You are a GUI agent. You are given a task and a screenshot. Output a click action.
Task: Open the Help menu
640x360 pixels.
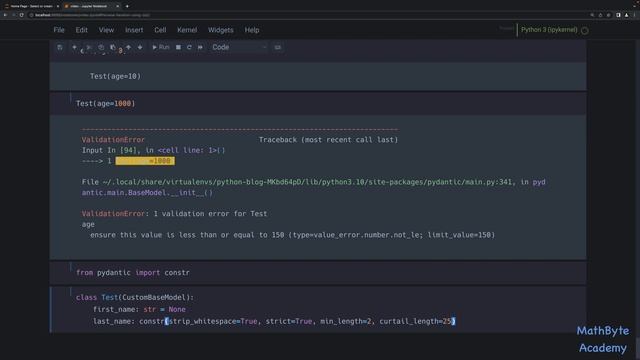(x=252, y=30)
